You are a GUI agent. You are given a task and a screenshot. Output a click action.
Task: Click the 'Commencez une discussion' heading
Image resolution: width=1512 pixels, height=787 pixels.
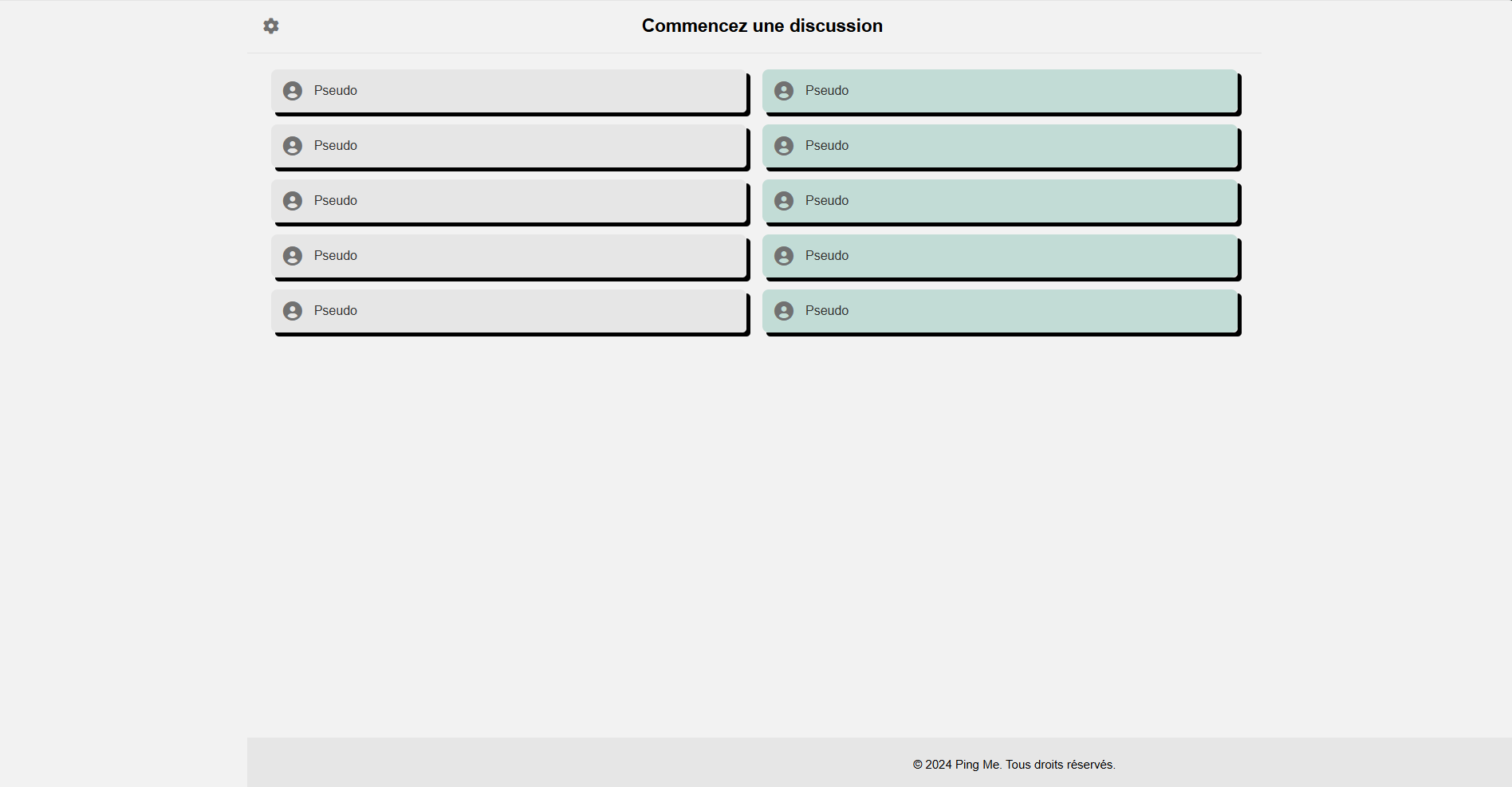(762, 26)
